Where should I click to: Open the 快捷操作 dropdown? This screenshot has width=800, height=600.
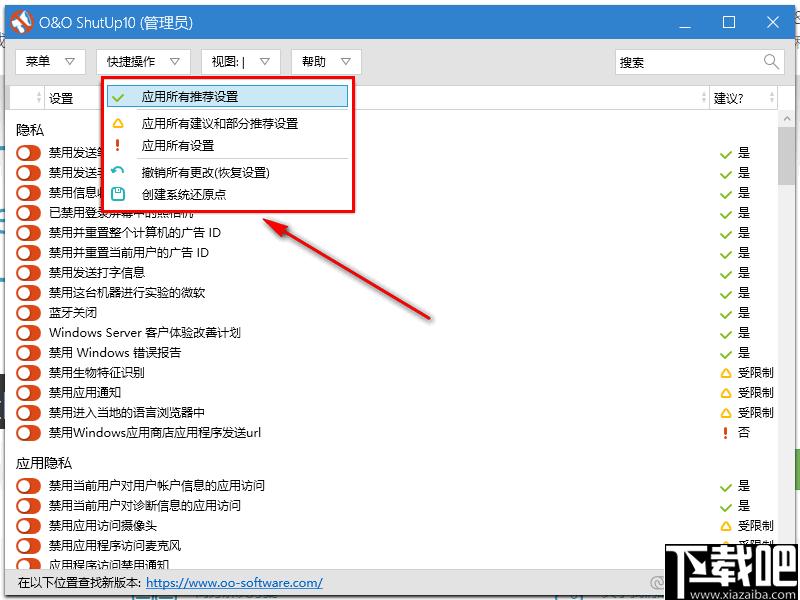pos(143,62)
